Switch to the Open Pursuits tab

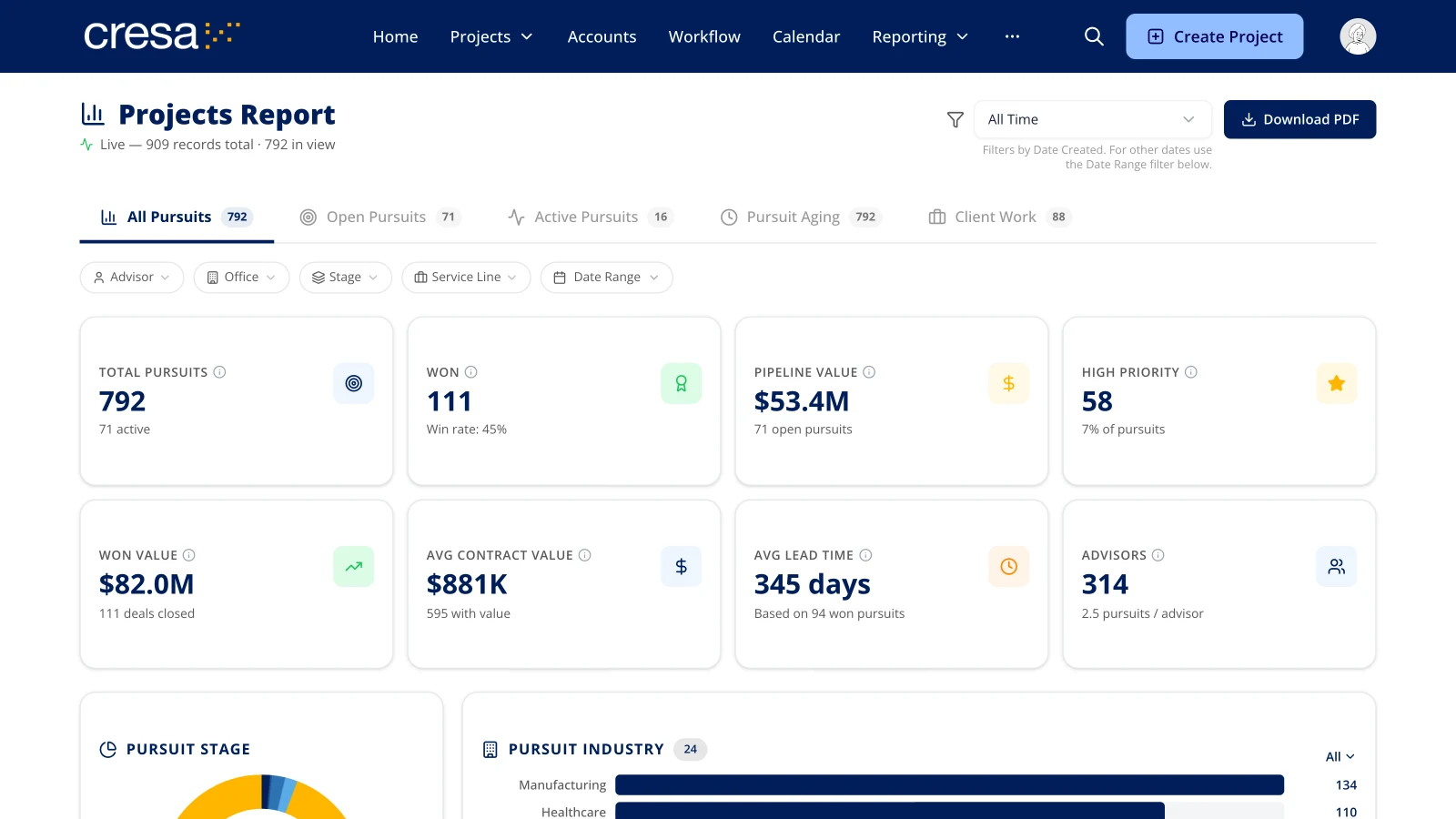pyautogui.click(x=380, y=217)
